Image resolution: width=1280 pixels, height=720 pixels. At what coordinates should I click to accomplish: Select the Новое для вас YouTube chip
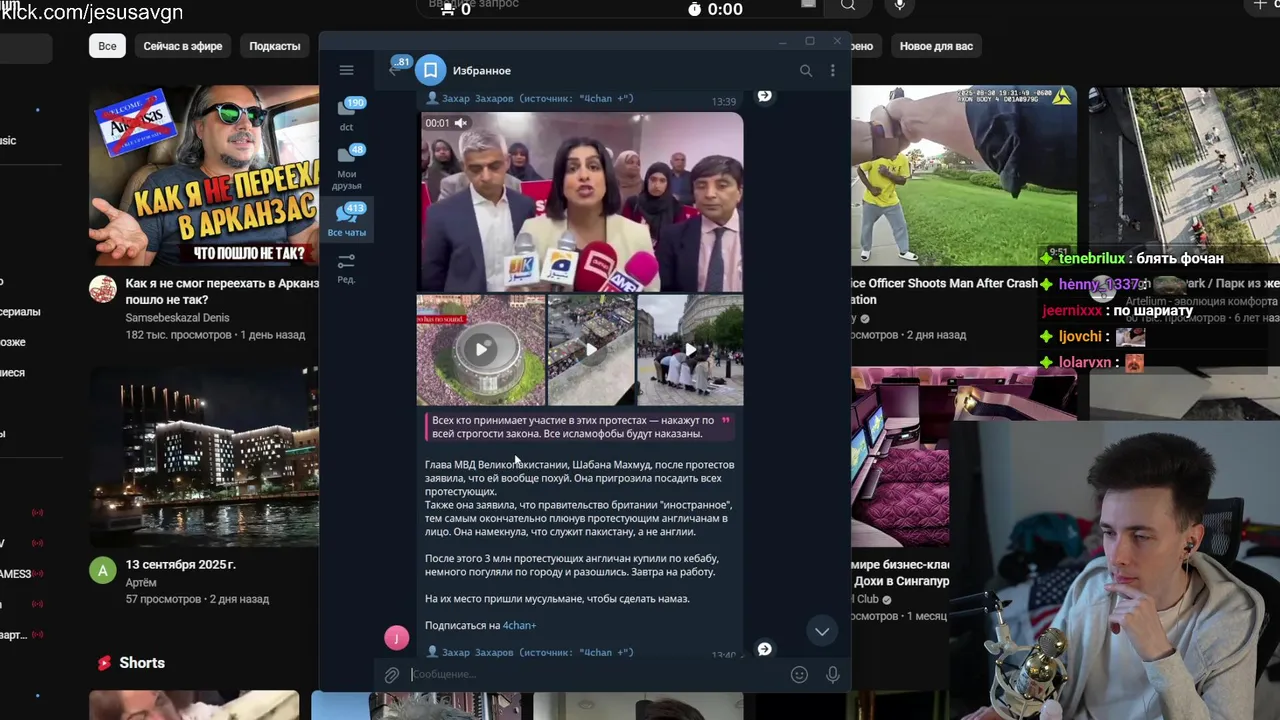[936, 46]
